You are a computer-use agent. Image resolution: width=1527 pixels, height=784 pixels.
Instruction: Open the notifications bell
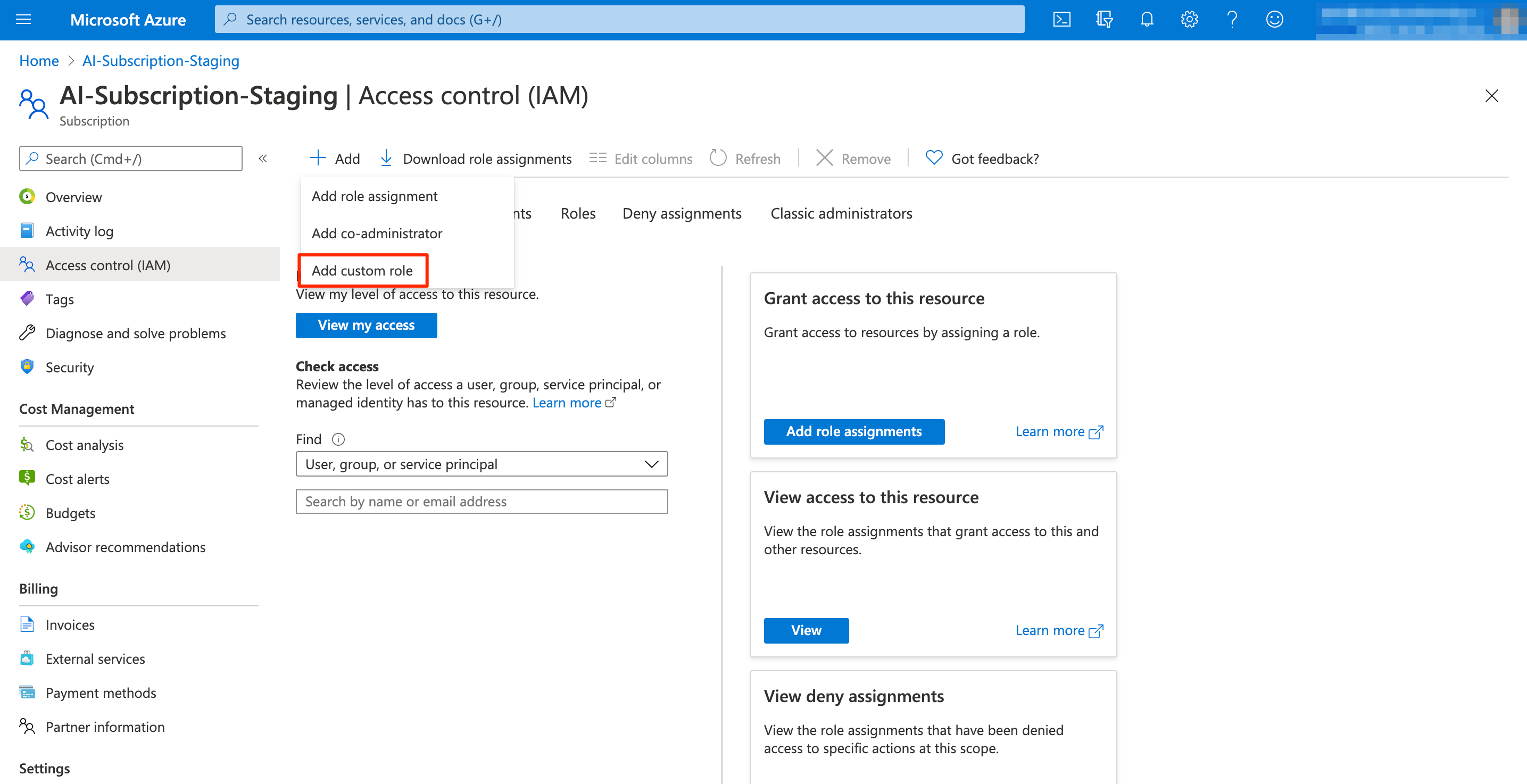1147,20
